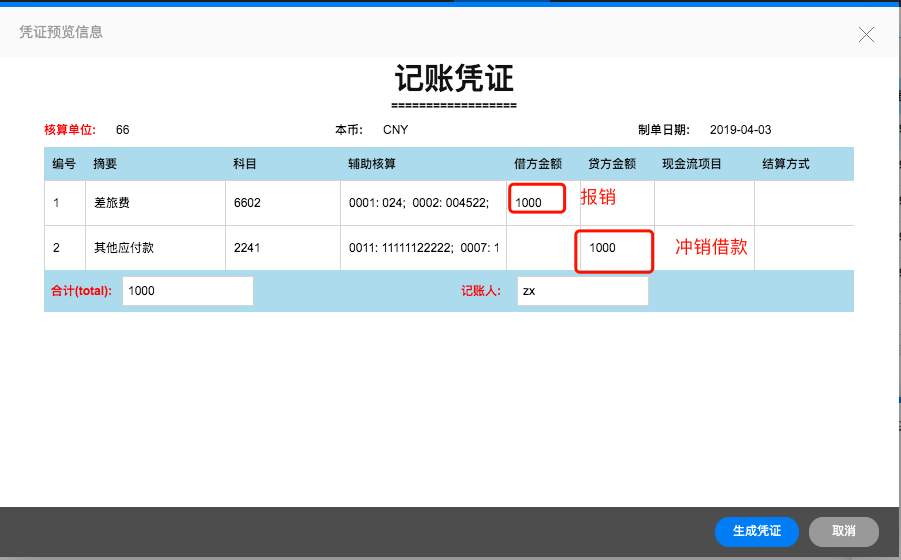The width and height of the screenshot is (901, 560).
Task: Select the 差旅费 summary cell
Action: point(155,203)
